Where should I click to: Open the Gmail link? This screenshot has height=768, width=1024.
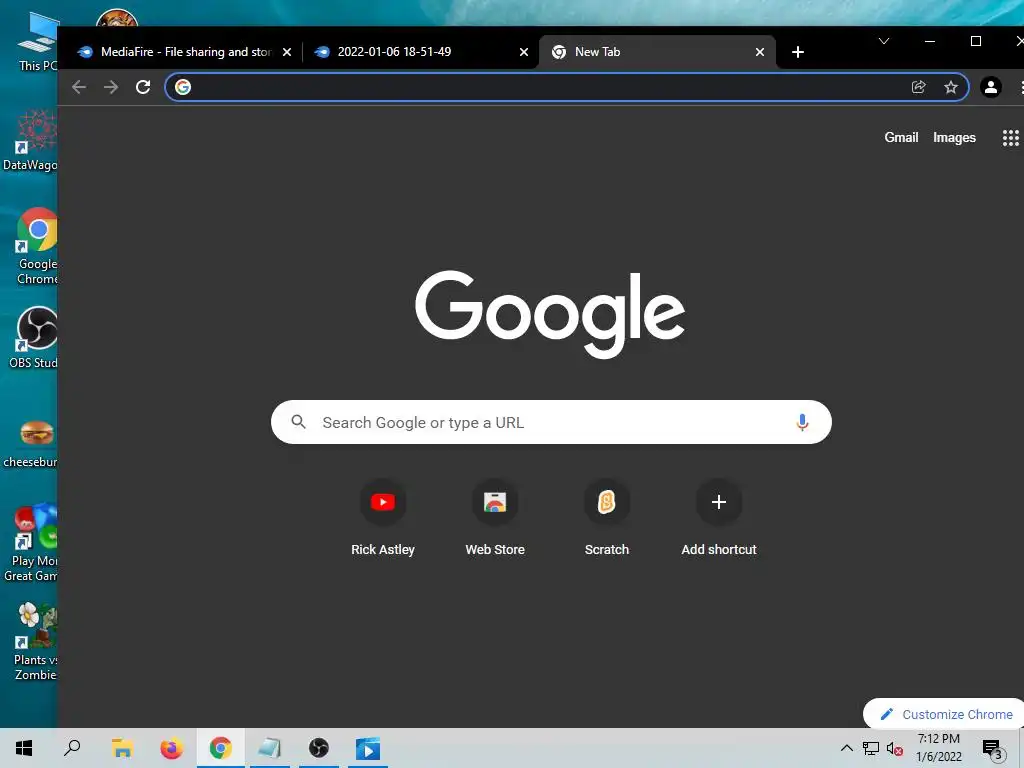point(901,137)
